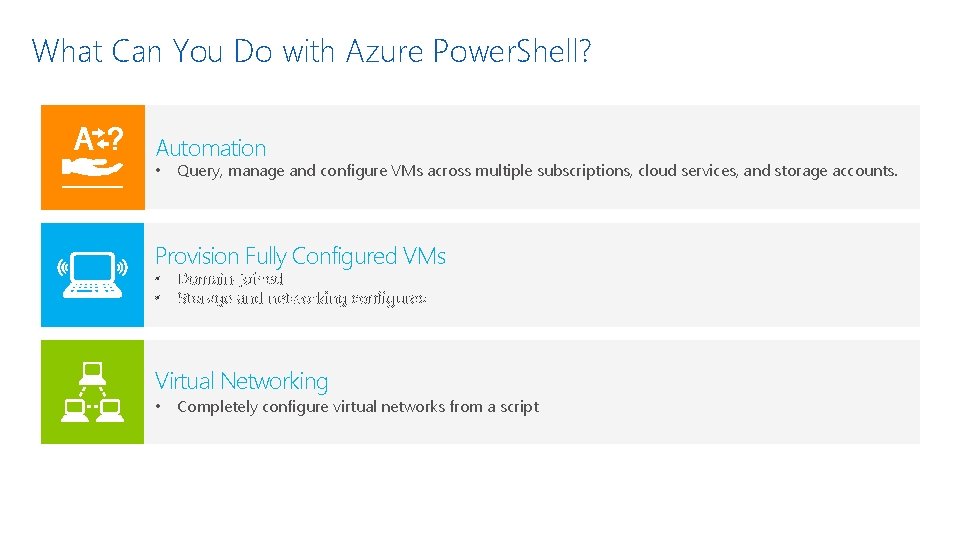Click the empty gray area of the Virtual Networking row
Image resolution: width=960 pixels, height=540 pixels.
pyautogui.click(x=729, y=392)
